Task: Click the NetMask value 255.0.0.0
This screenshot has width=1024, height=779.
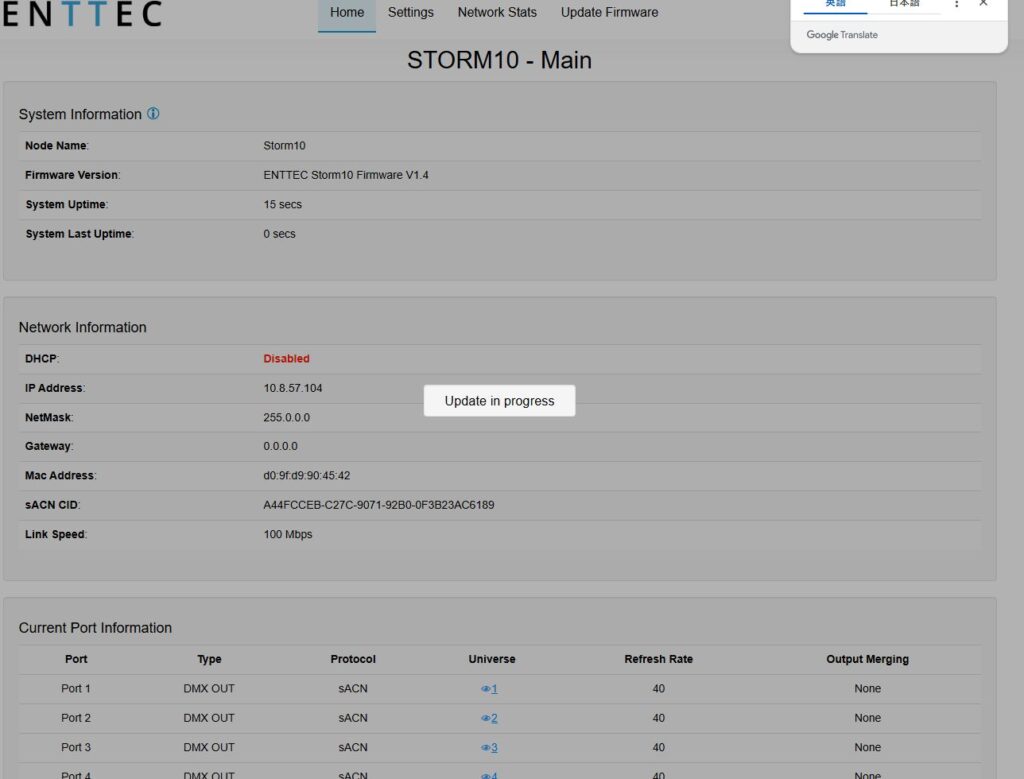Action: pyautogui.click(x=287, y=417)
